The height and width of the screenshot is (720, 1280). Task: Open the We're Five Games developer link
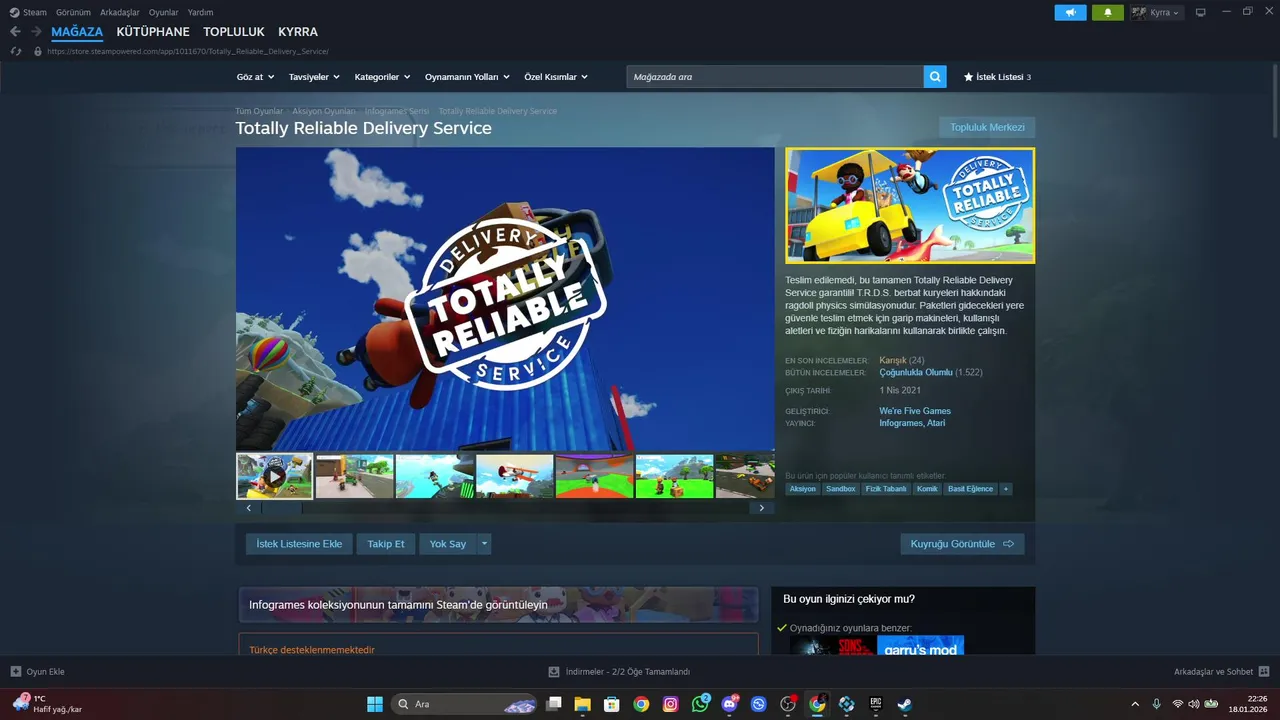[x=915, y=411]
